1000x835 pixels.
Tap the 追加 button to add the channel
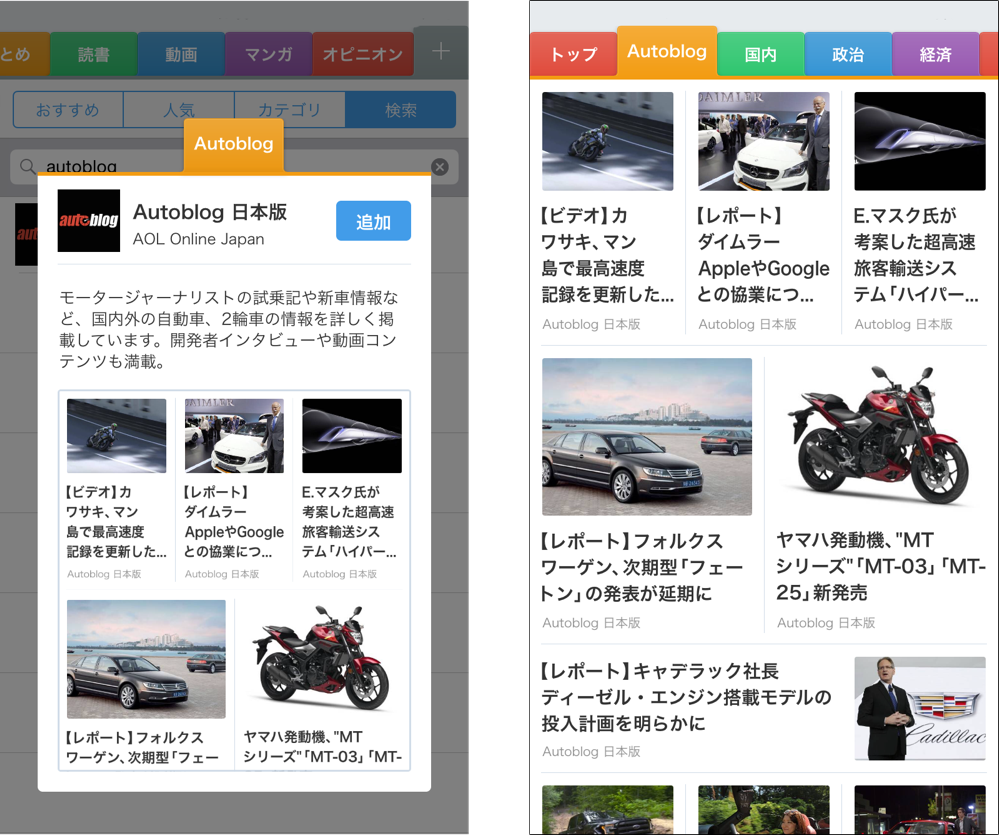pyautogui.click(x=373, y=221)
